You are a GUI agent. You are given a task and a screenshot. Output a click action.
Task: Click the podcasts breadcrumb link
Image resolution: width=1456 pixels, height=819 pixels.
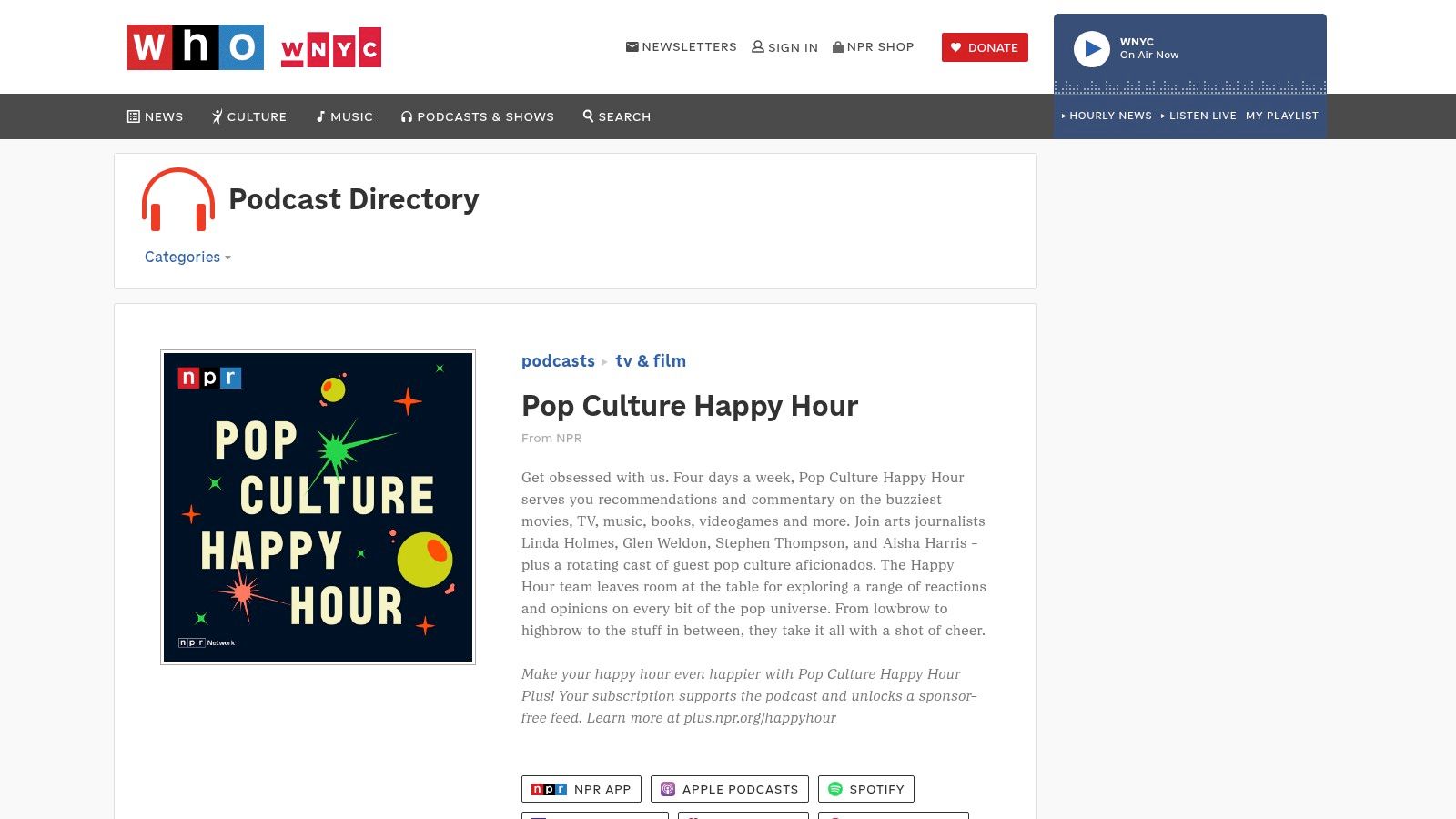point(558,360)
